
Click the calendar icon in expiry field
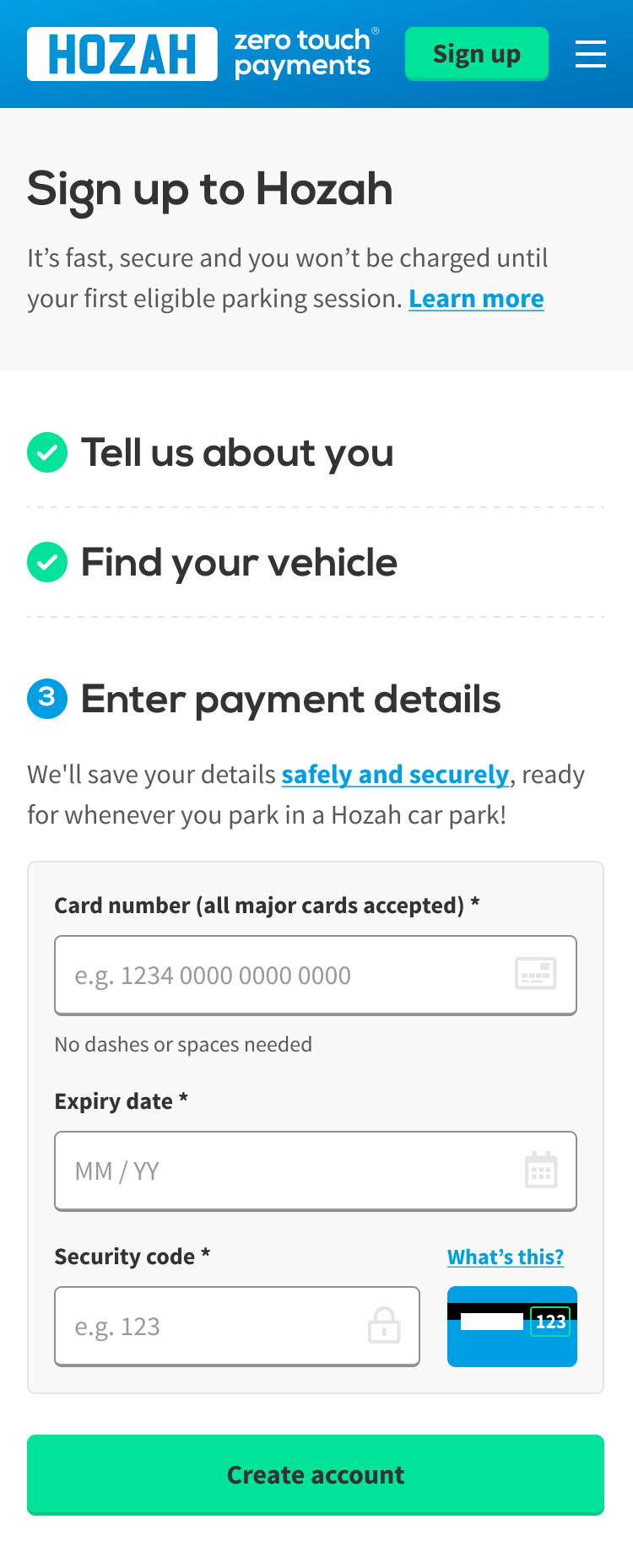pyautogui.click(x=541, y=1171)
